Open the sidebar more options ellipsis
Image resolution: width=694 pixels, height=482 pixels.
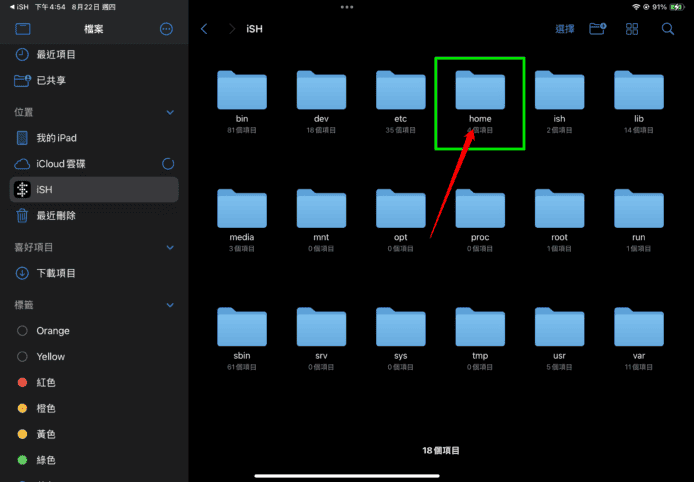pos(166,29)
